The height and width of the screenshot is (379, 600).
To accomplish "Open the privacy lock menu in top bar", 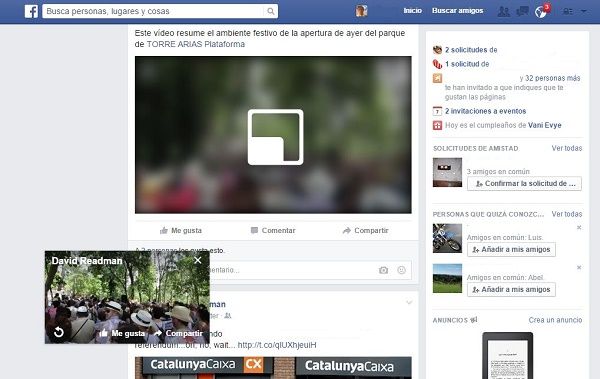I will (568, 11).
